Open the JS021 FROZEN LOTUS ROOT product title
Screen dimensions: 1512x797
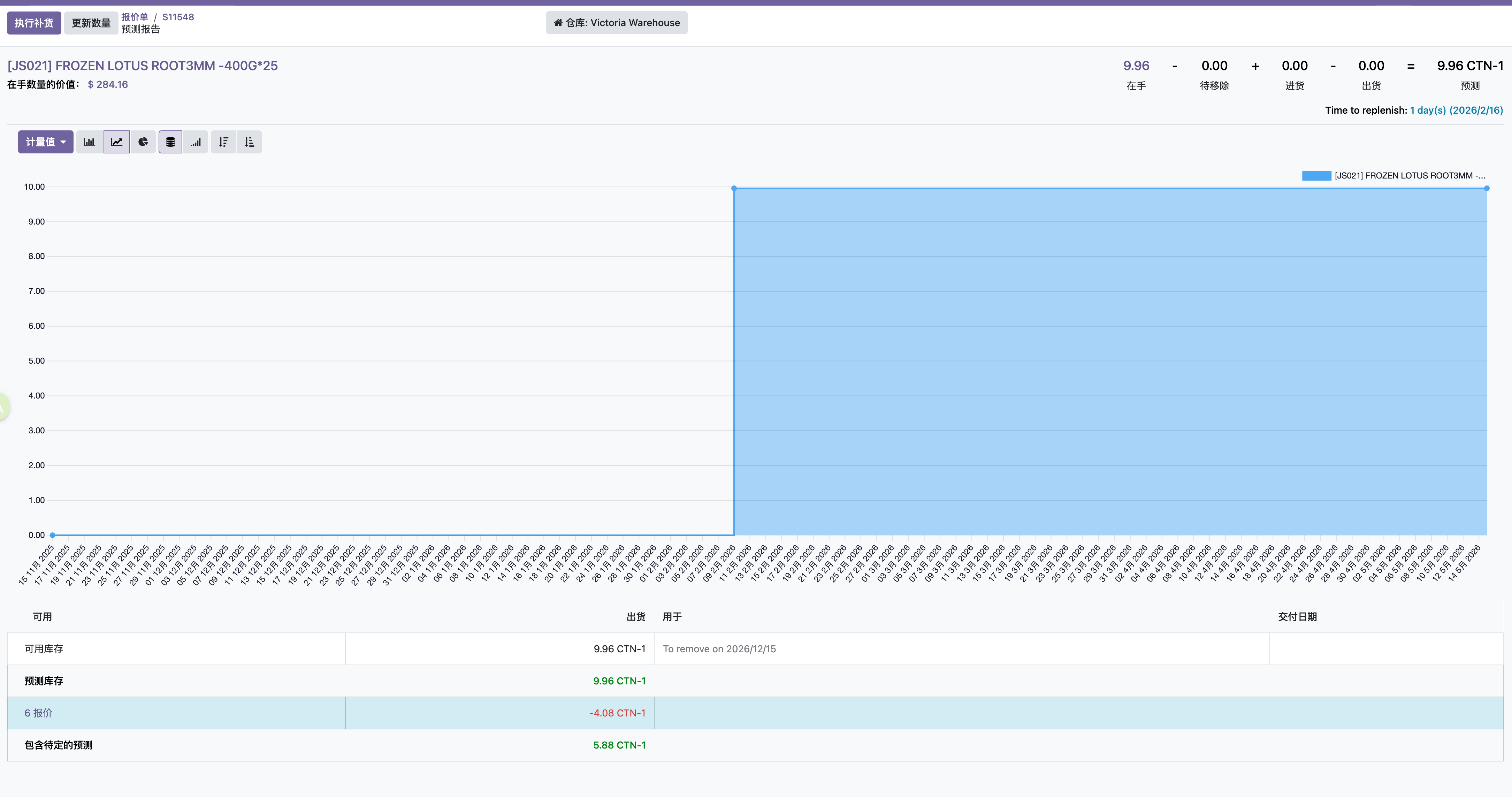click(143, 66)
